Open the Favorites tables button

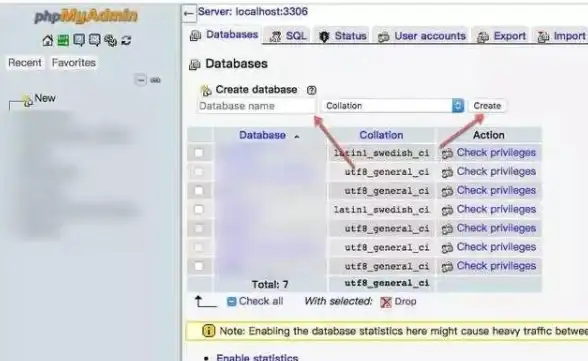tap(74, 63)
